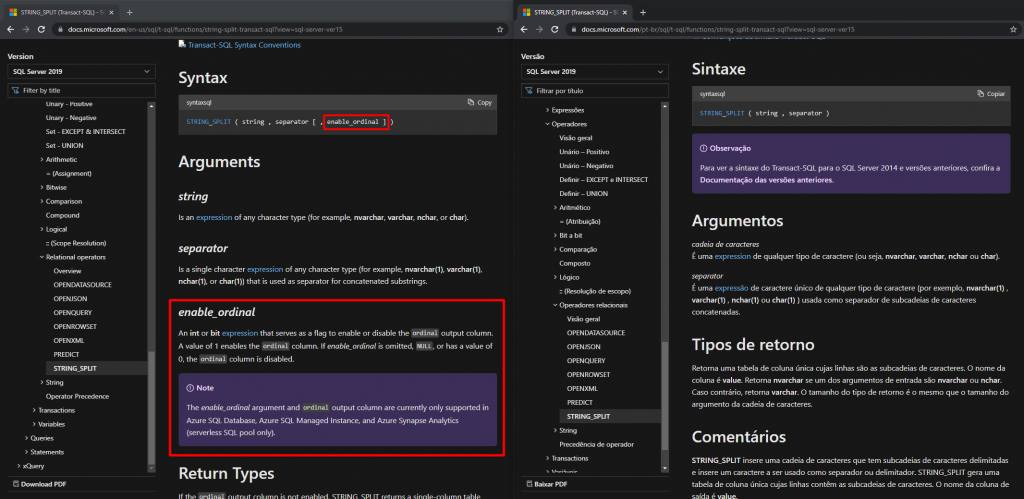Collapse the Operadores tree node
Viewport: 1024px width, 499px height.
(x=548, y=124)
